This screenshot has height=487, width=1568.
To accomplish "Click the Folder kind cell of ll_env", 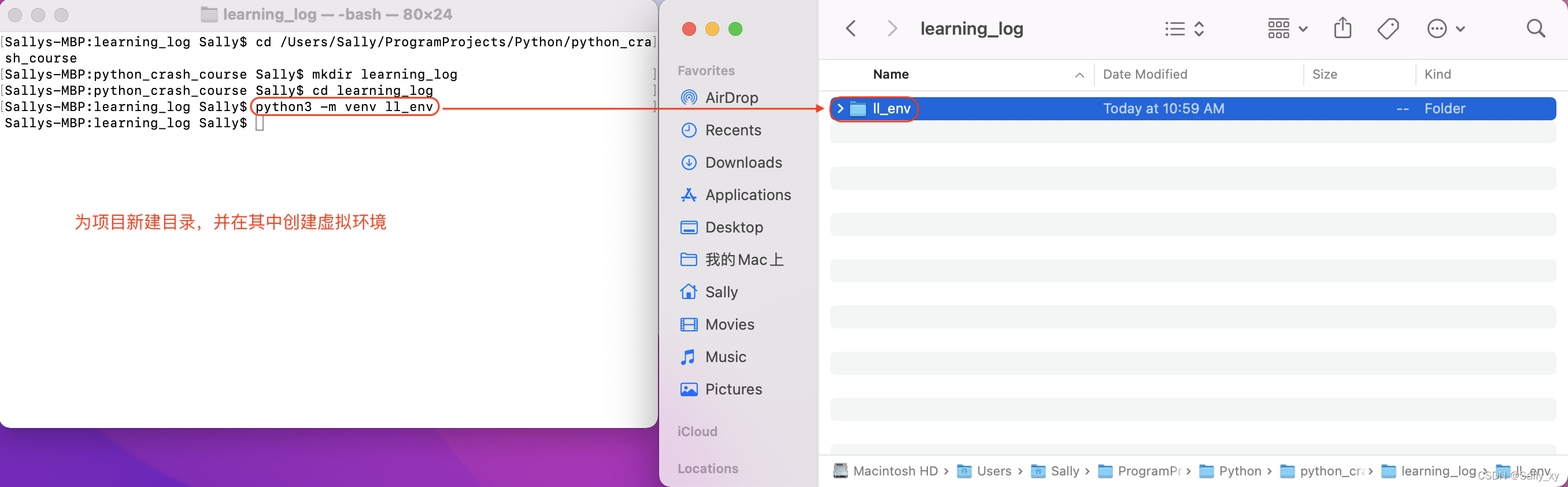I will click(1444, 108).
